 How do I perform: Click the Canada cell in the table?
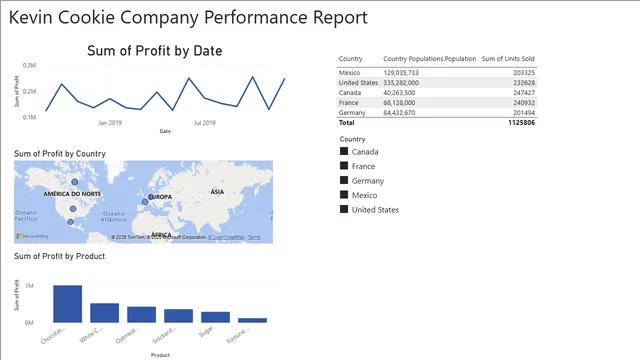(350, 93)
